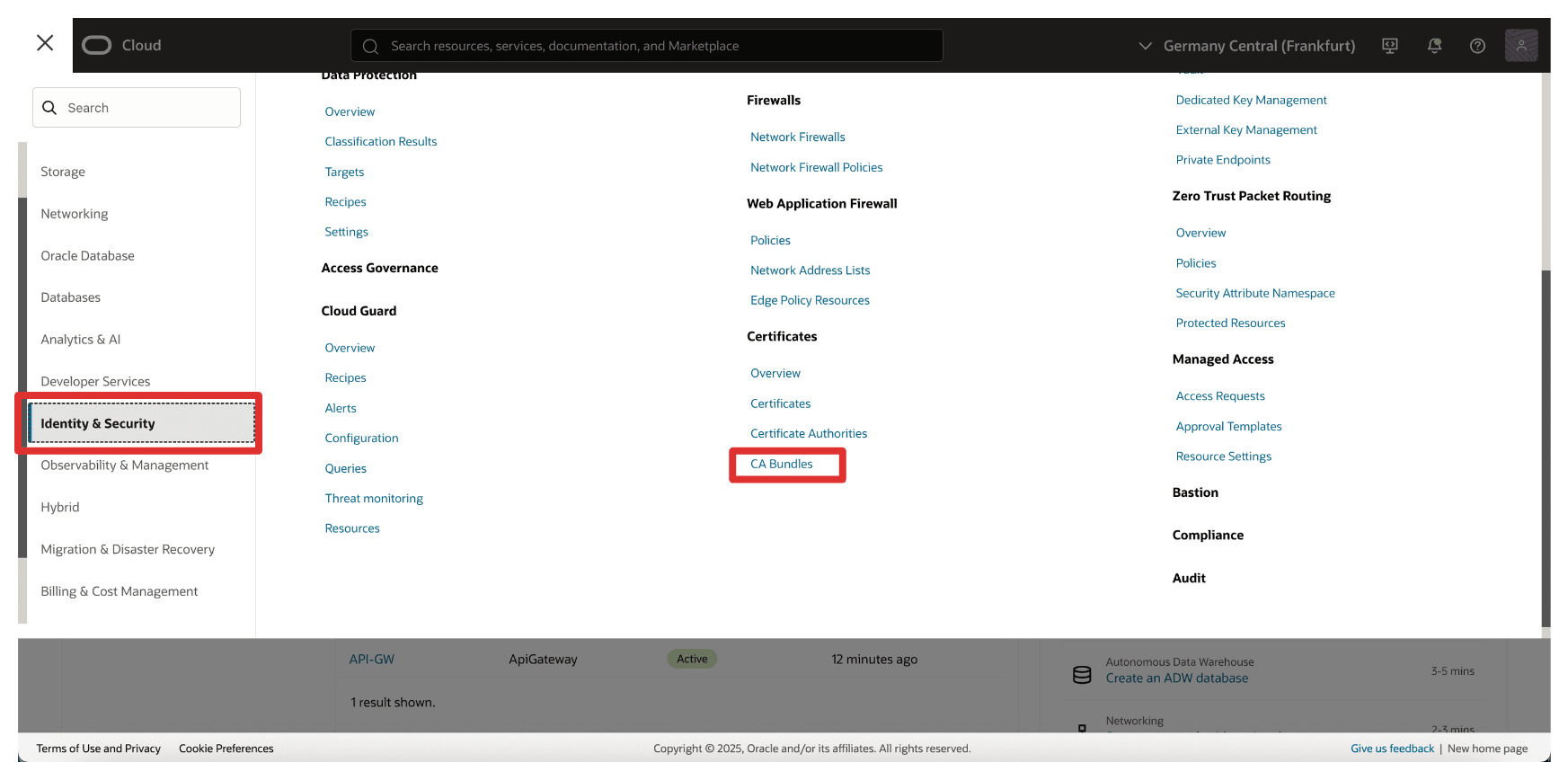Viewport: 1568px width, 780px height.
Task: Focus the sidebar menu Search field
Action: (x=137, y=108)
